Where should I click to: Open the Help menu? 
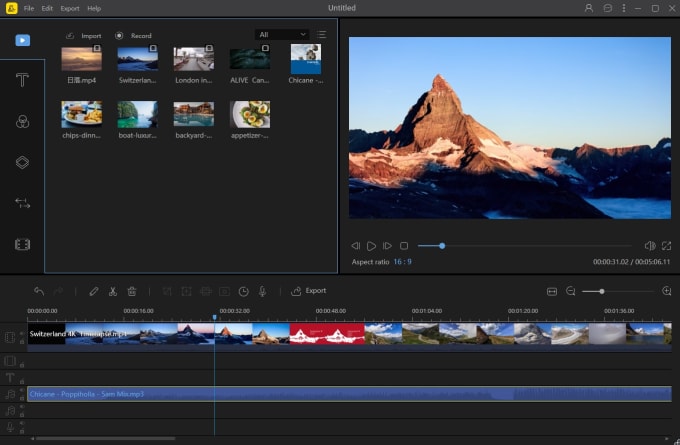(94, 8)
